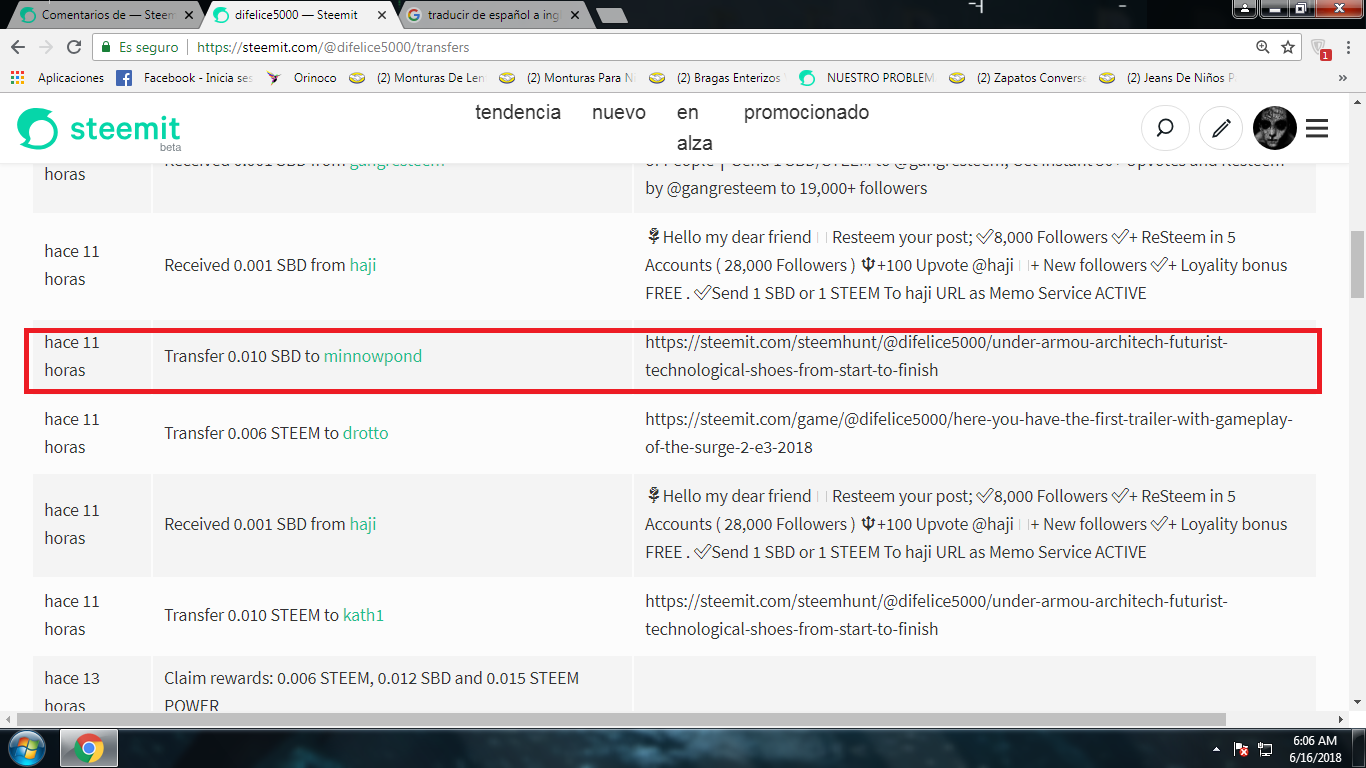Open the promocionado menu item
1366x768 pixels.
806,112
